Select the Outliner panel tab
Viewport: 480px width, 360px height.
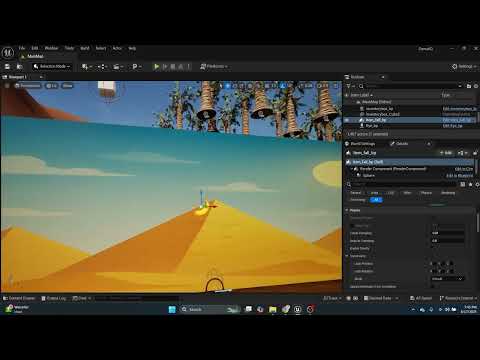click(x=357, y=77)
